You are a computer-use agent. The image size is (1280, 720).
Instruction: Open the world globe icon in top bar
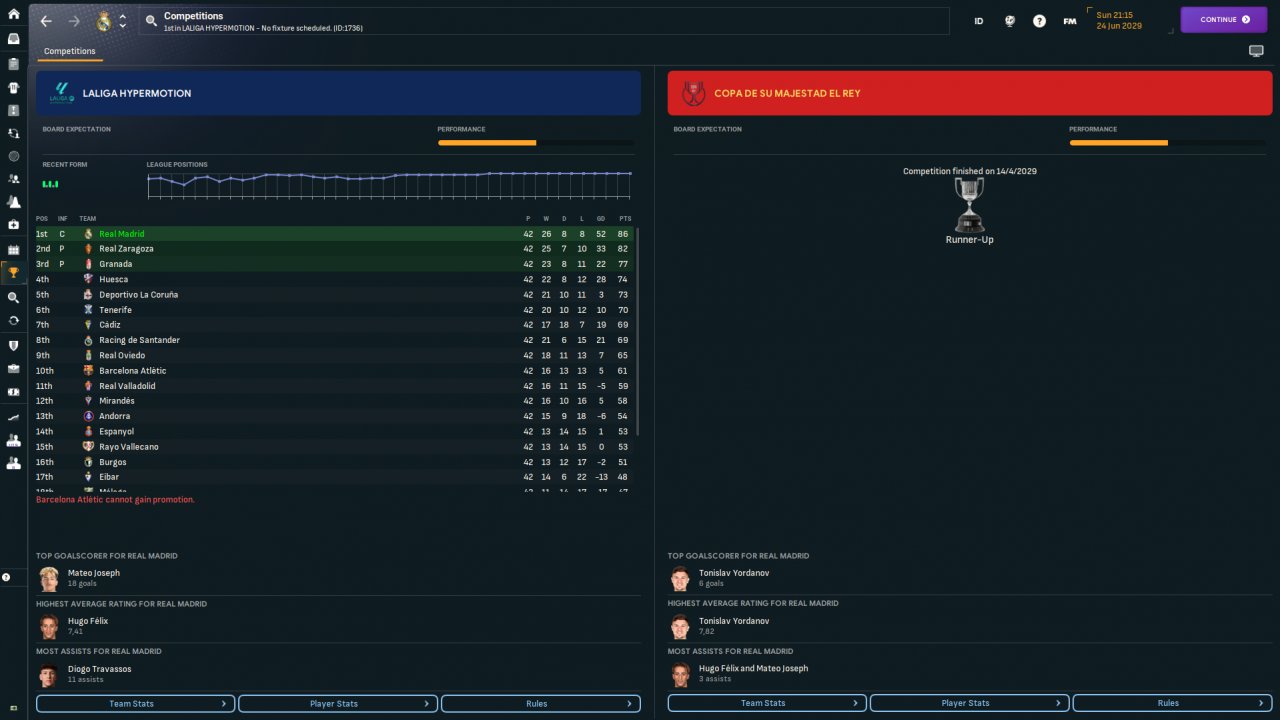[x=1010, y=21]
